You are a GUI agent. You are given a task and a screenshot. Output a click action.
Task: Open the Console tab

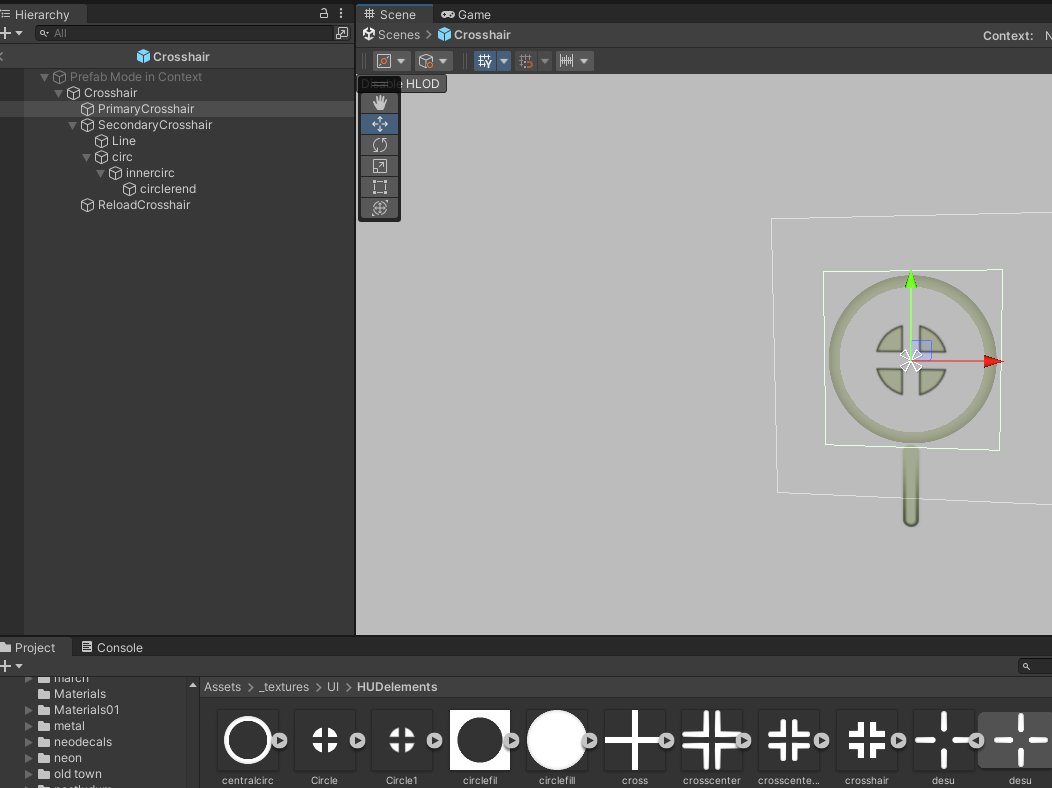[112, 647]
